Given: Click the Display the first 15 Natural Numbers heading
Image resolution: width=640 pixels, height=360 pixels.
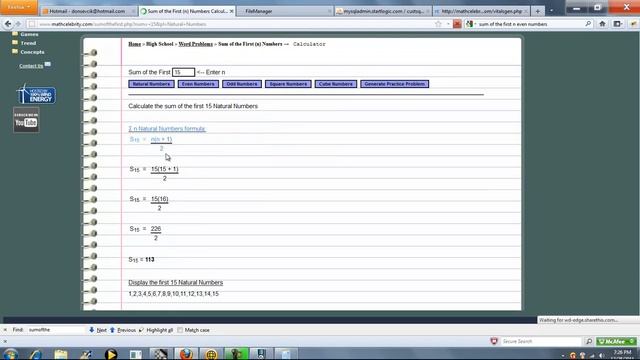Looking at the screenshot, I should coord(176,282).
